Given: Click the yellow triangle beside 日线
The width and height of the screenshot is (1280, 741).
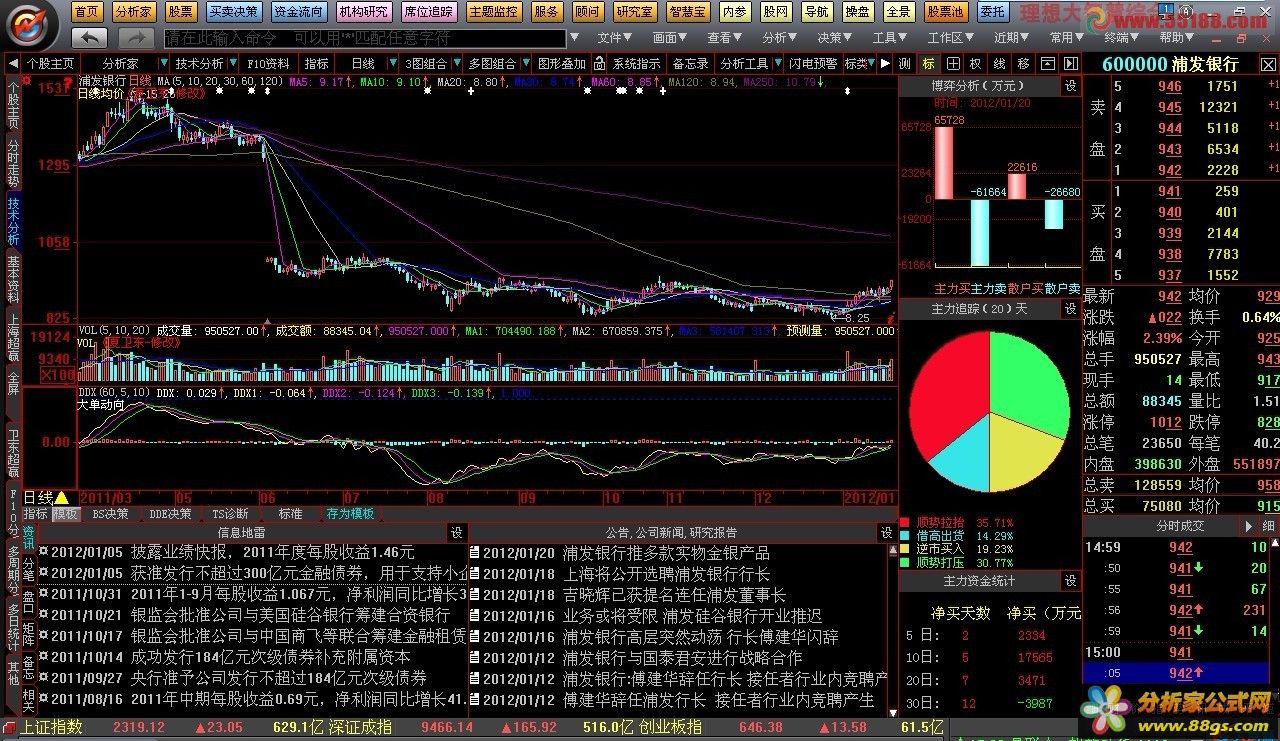Looking at the screenshot, I should (62, 497).
